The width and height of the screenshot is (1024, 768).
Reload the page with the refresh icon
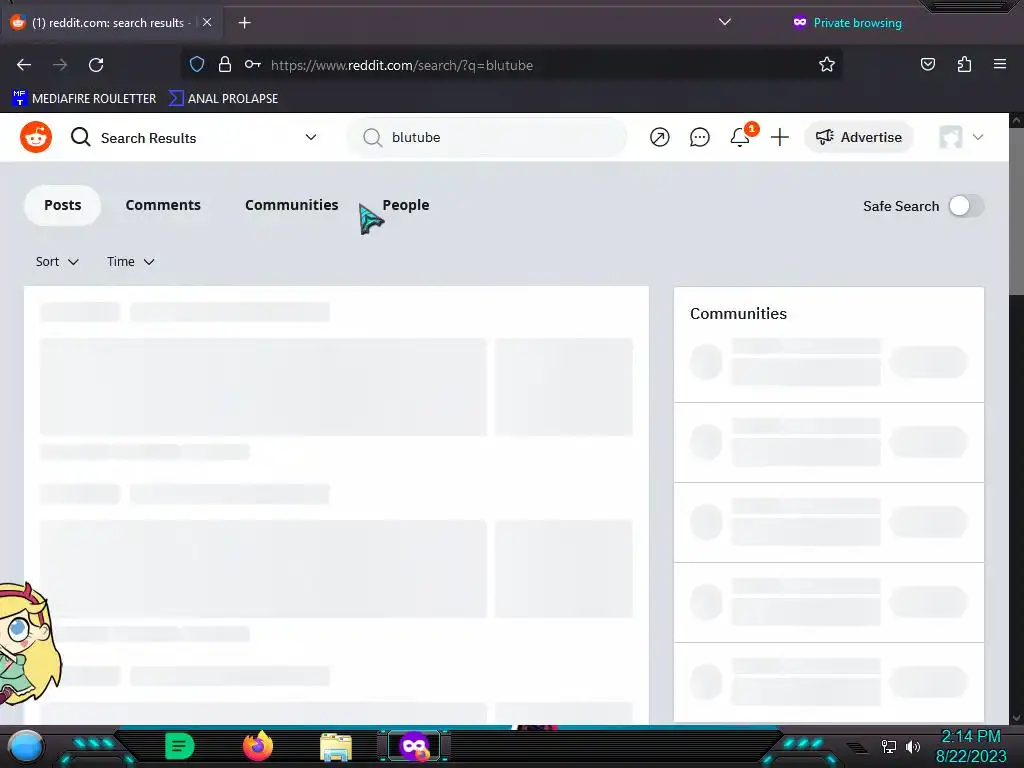[x=96, y=65]
